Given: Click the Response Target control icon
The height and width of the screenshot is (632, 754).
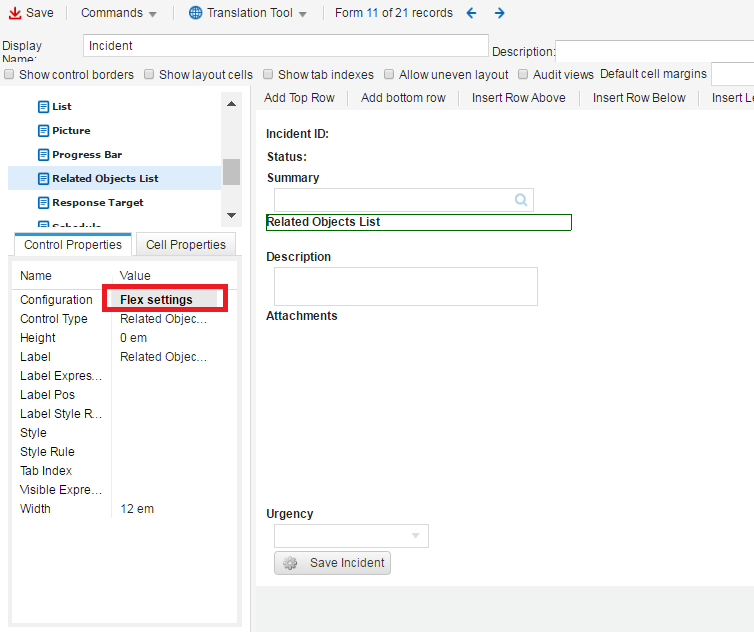Looking at the screenshot, I should point(43,203).
